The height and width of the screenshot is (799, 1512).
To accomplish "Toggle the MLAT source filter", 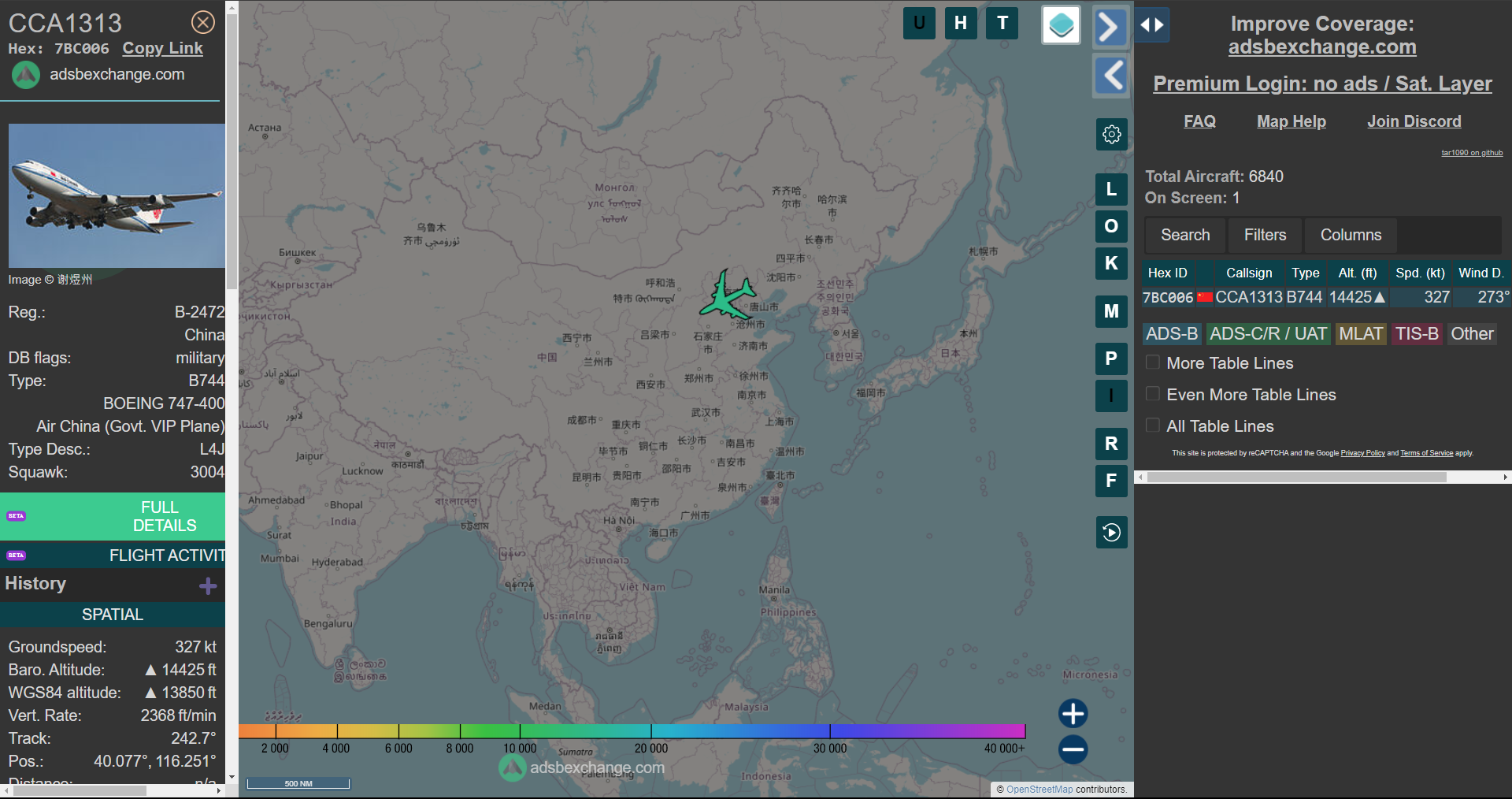I will pyautogui.click(x=1361, y=334).
